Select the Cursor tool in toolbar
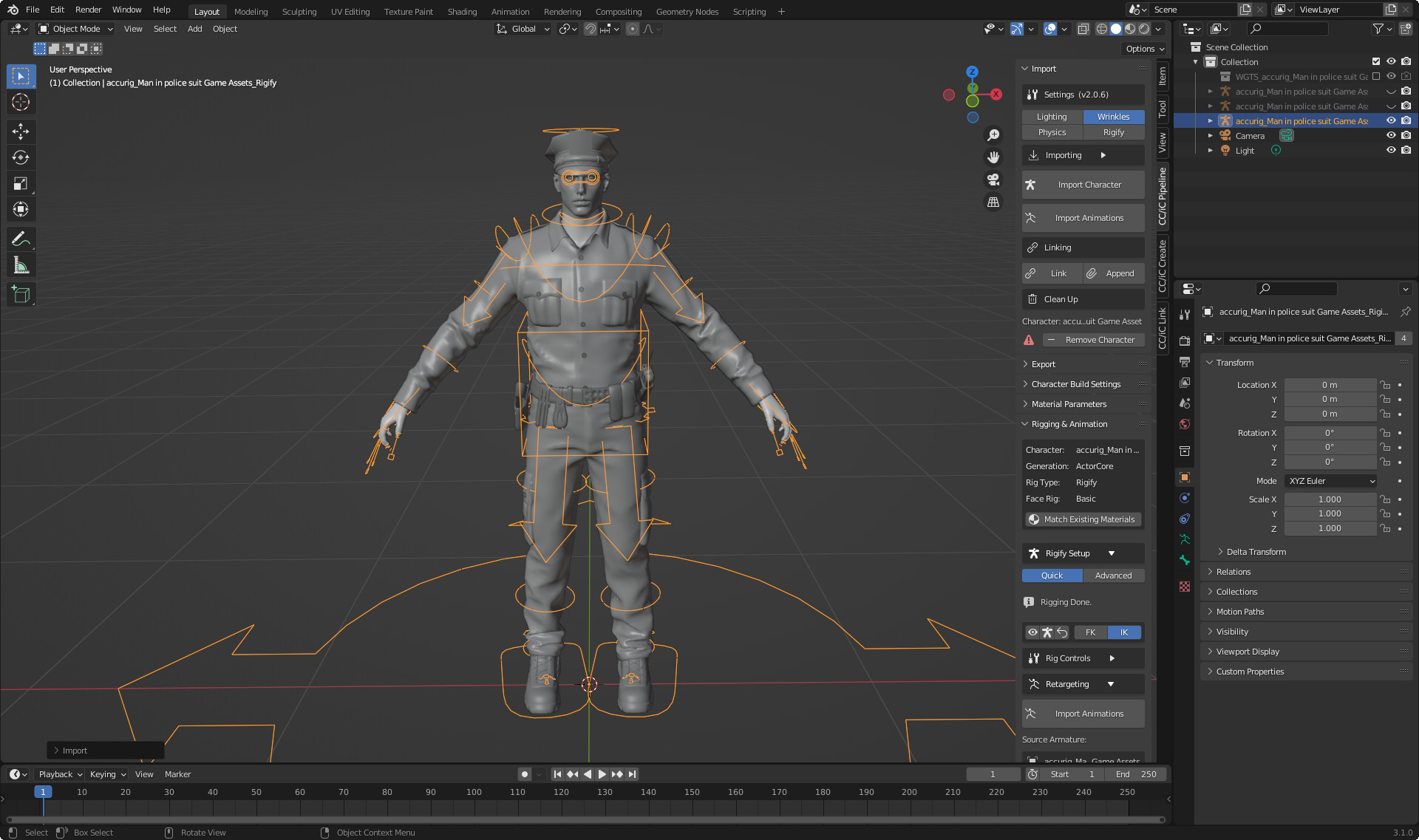The height and width of the screenshot is (840, 1419). point(21,102)
